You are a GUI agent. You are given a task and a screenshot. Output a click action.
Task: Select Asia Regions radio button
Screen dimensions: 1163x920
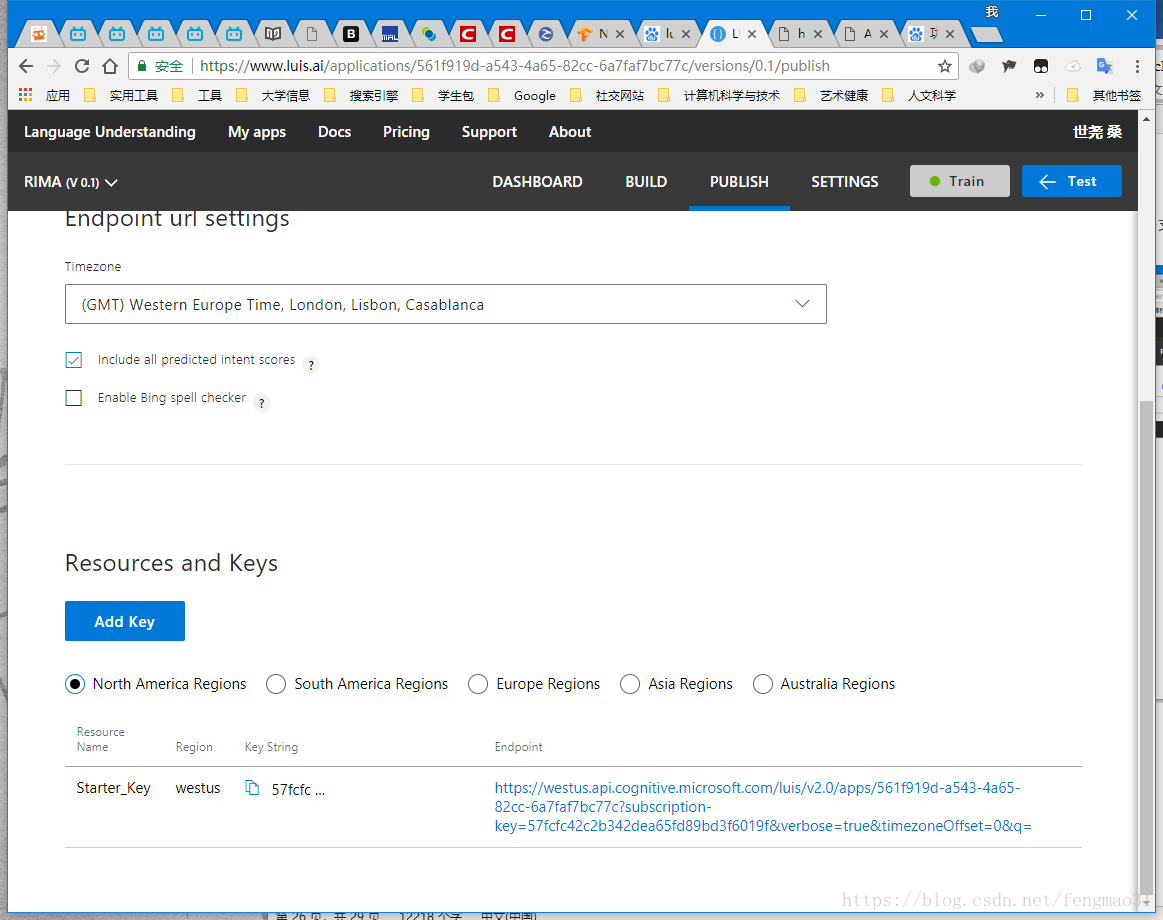click(x=630, y=684)
